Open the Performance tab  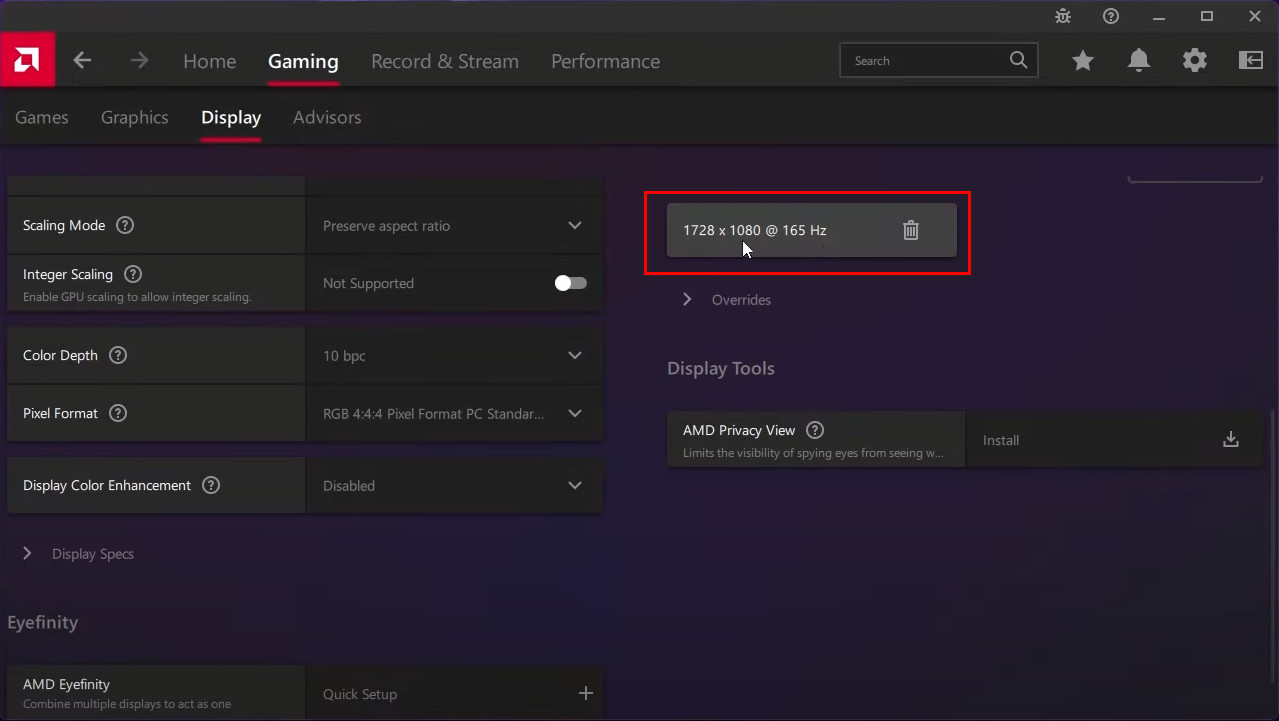[x=605, y=61]
